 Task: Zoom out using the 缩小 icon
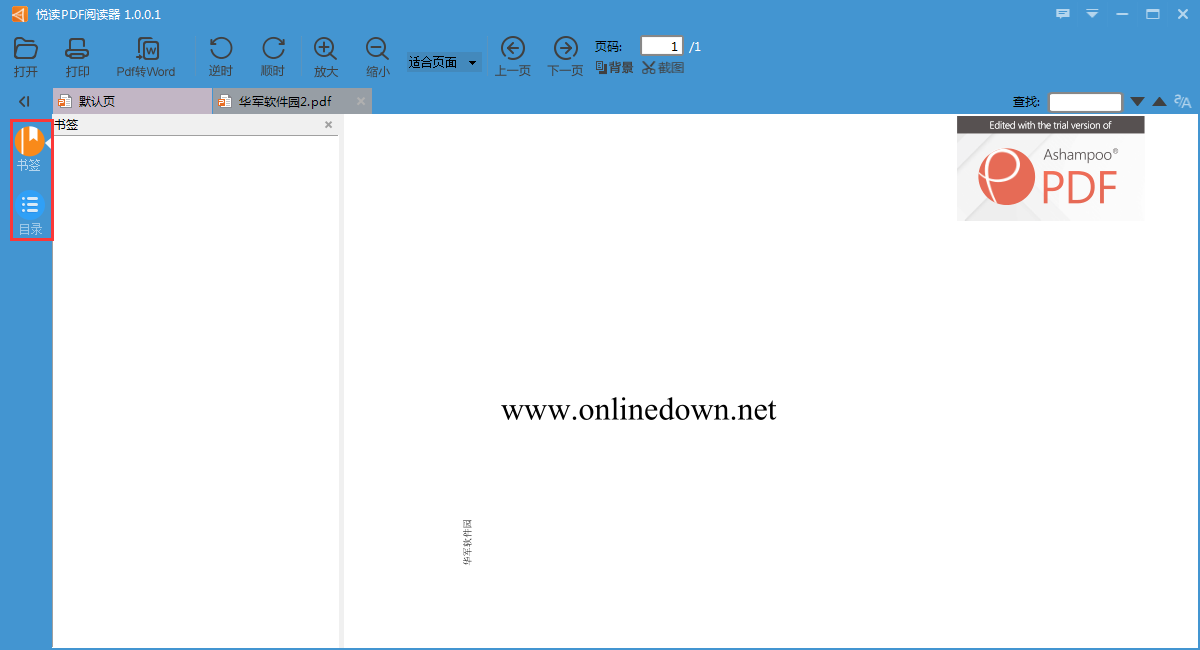(x=377, y=49)
